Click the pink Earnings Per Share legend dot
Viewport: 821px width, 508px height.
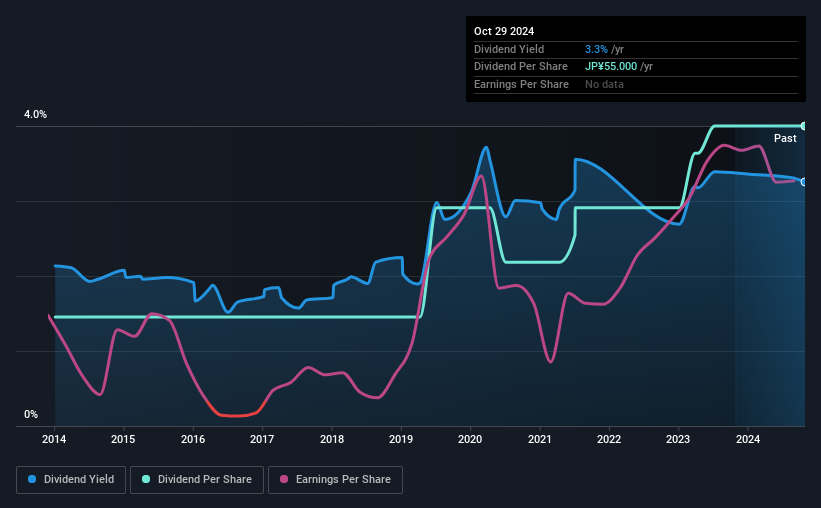click(x=284, y=479)
